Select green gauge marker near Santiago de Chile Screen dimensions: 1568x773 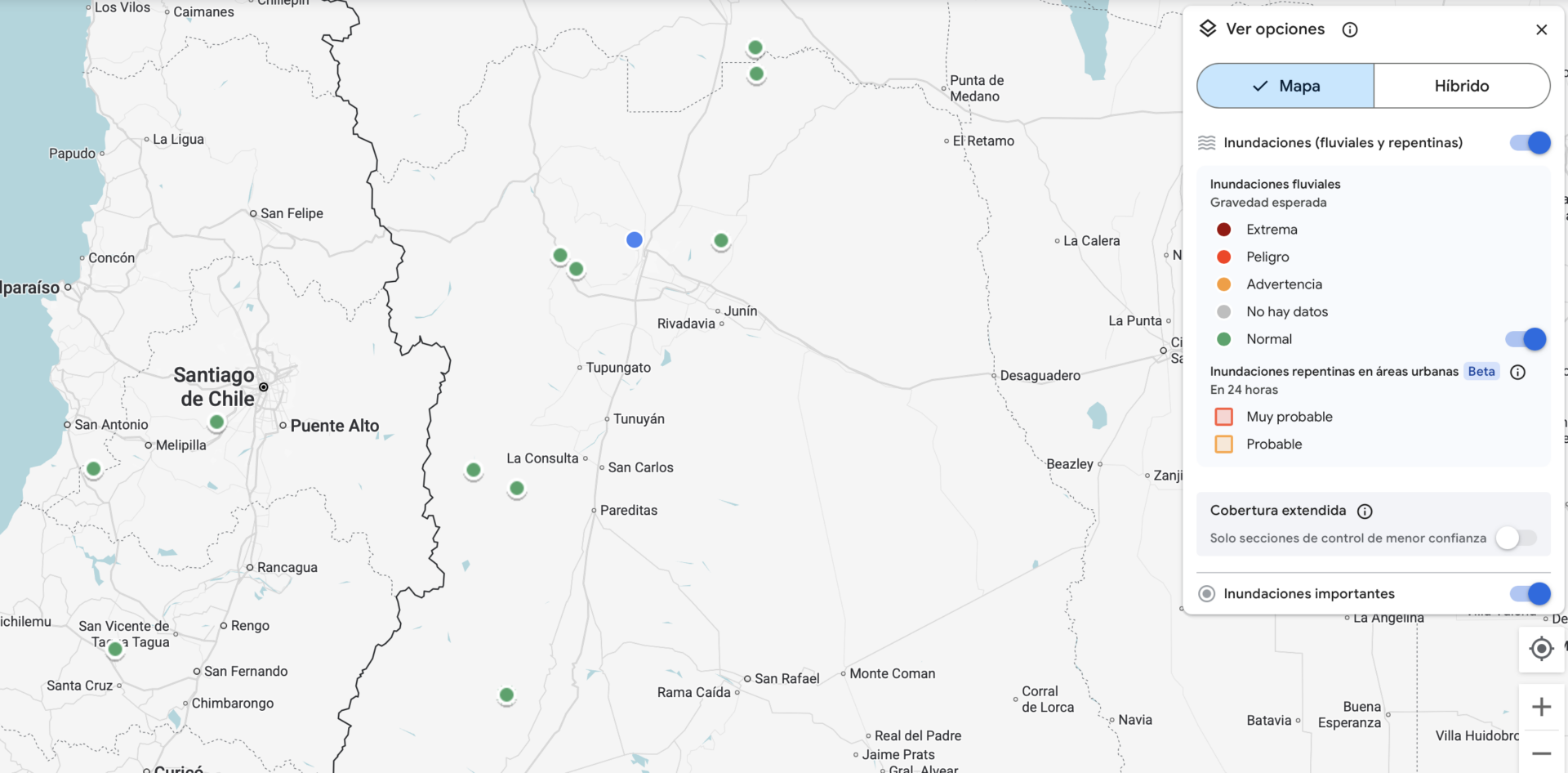tap(216, 422)
